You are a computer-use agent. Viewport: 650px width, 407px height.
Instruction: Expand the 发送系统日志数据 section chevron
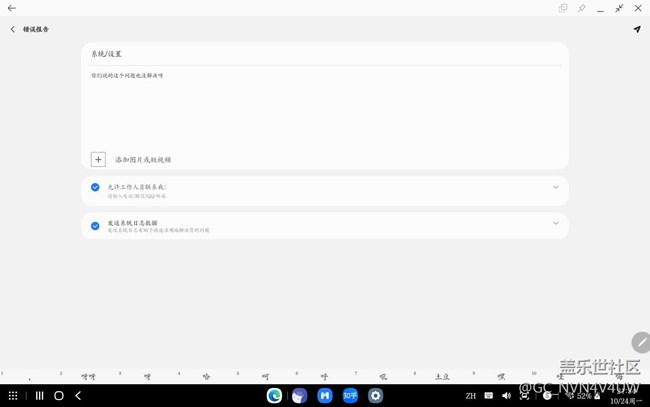(x=556, y=223)
